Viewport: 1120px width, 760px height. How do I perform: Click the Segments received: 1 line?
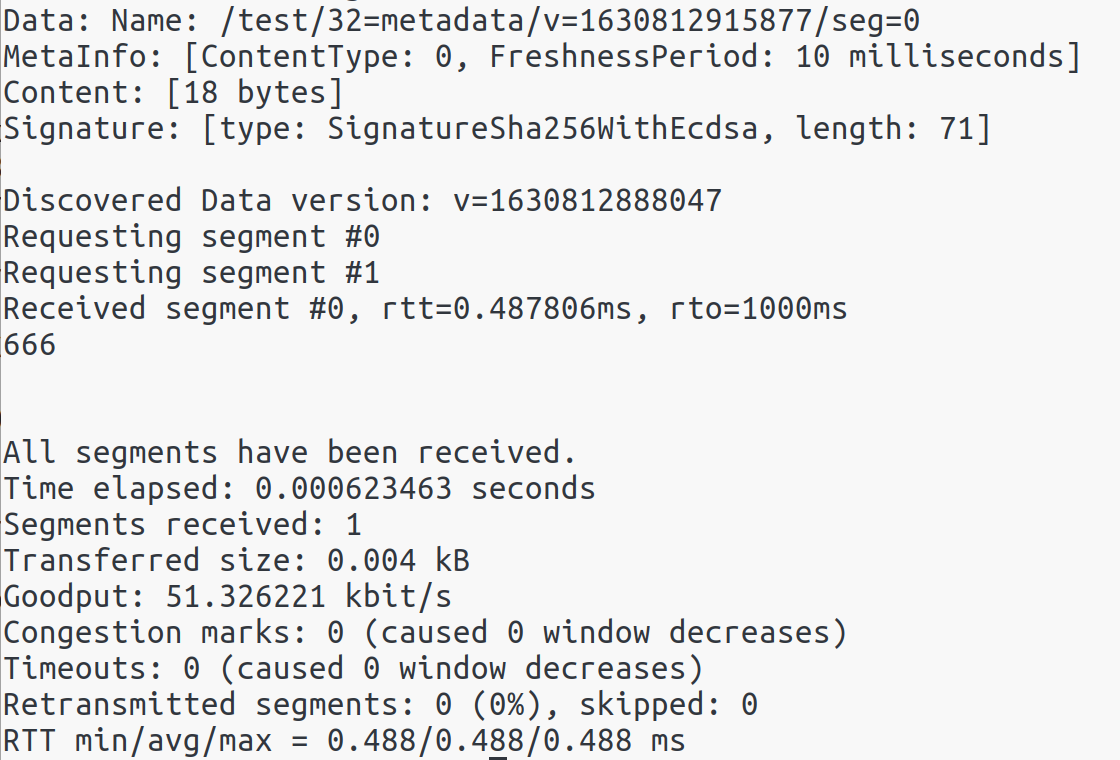pyautogui.click(x=182, y=525)
